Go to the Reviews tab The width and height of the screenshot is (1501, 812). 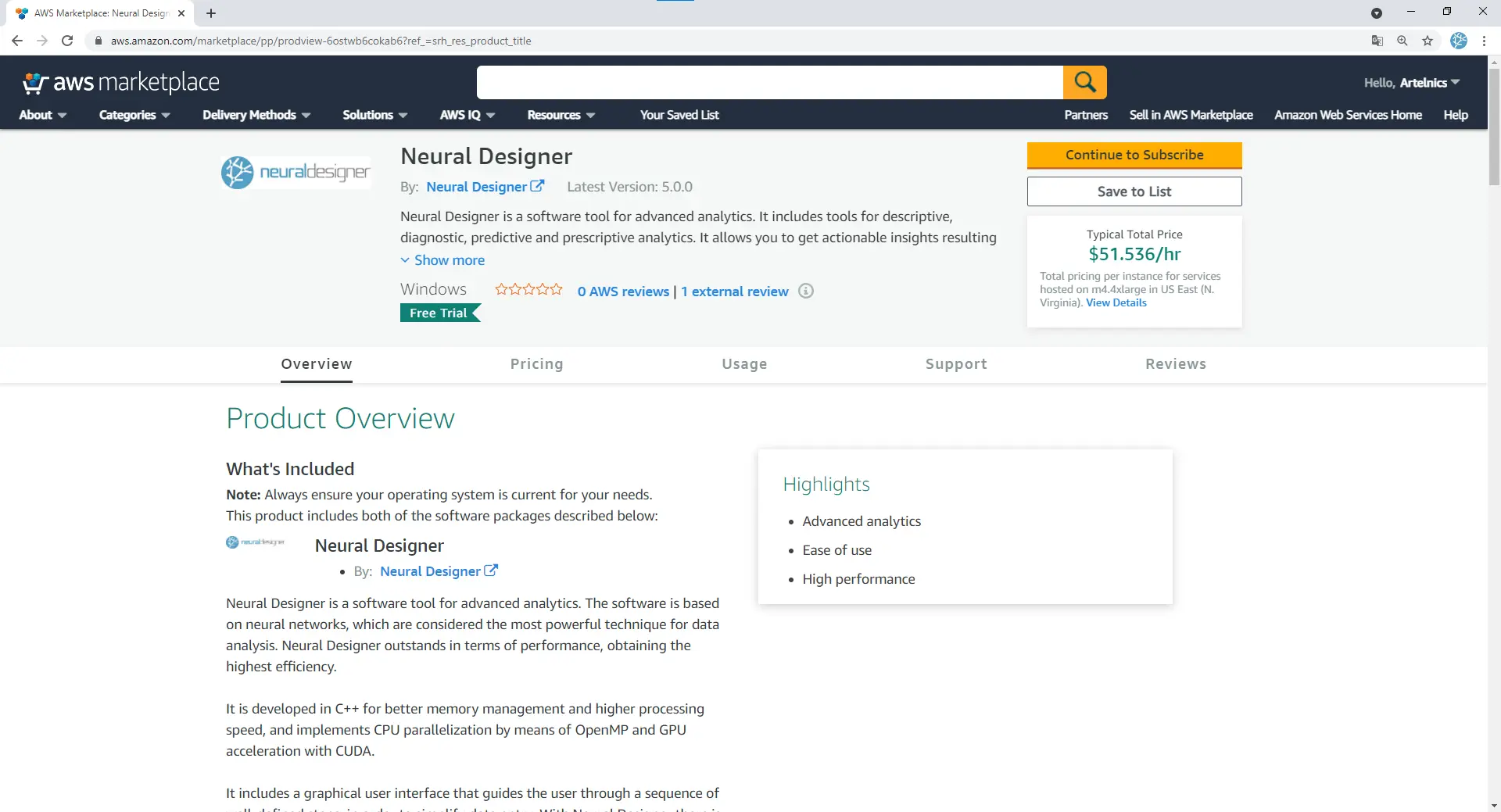coord(1176,364)
